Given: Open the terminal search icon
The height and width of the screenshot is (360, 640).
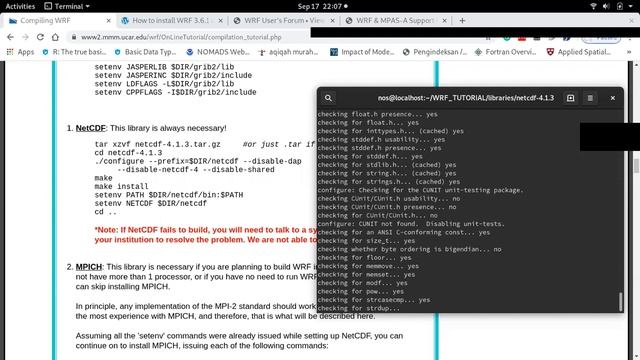Looking at the screenshot, I should [x=328, y=98].
